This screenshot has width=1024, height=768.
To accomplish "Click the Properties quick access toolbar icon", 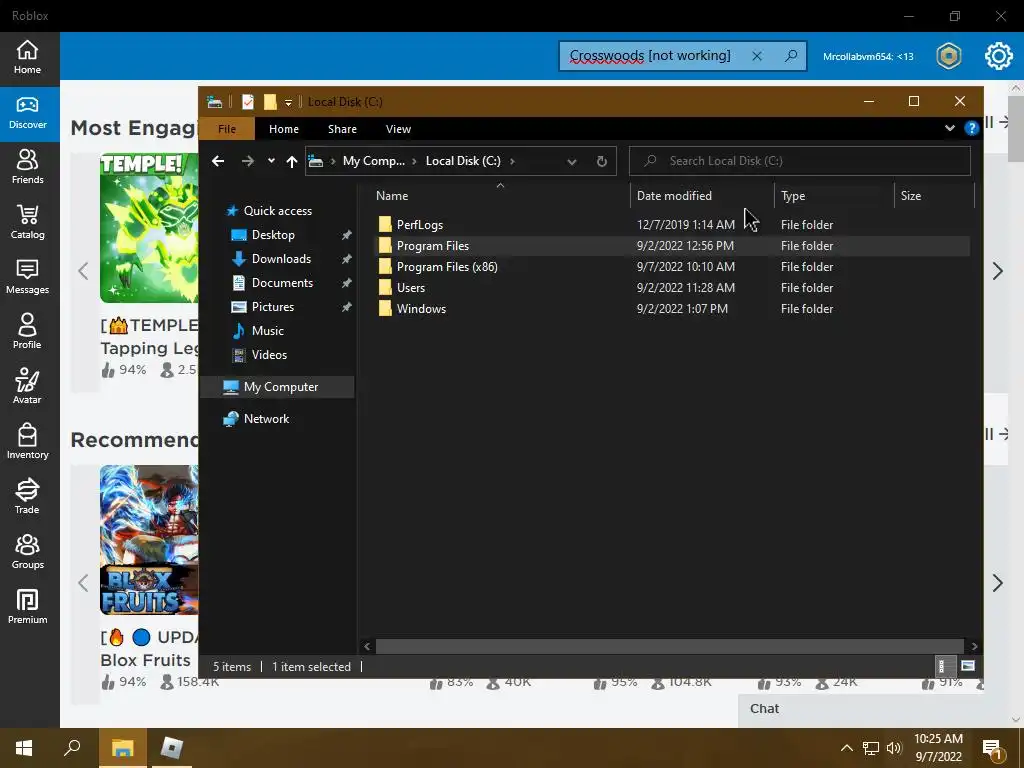I will (248, 102).
